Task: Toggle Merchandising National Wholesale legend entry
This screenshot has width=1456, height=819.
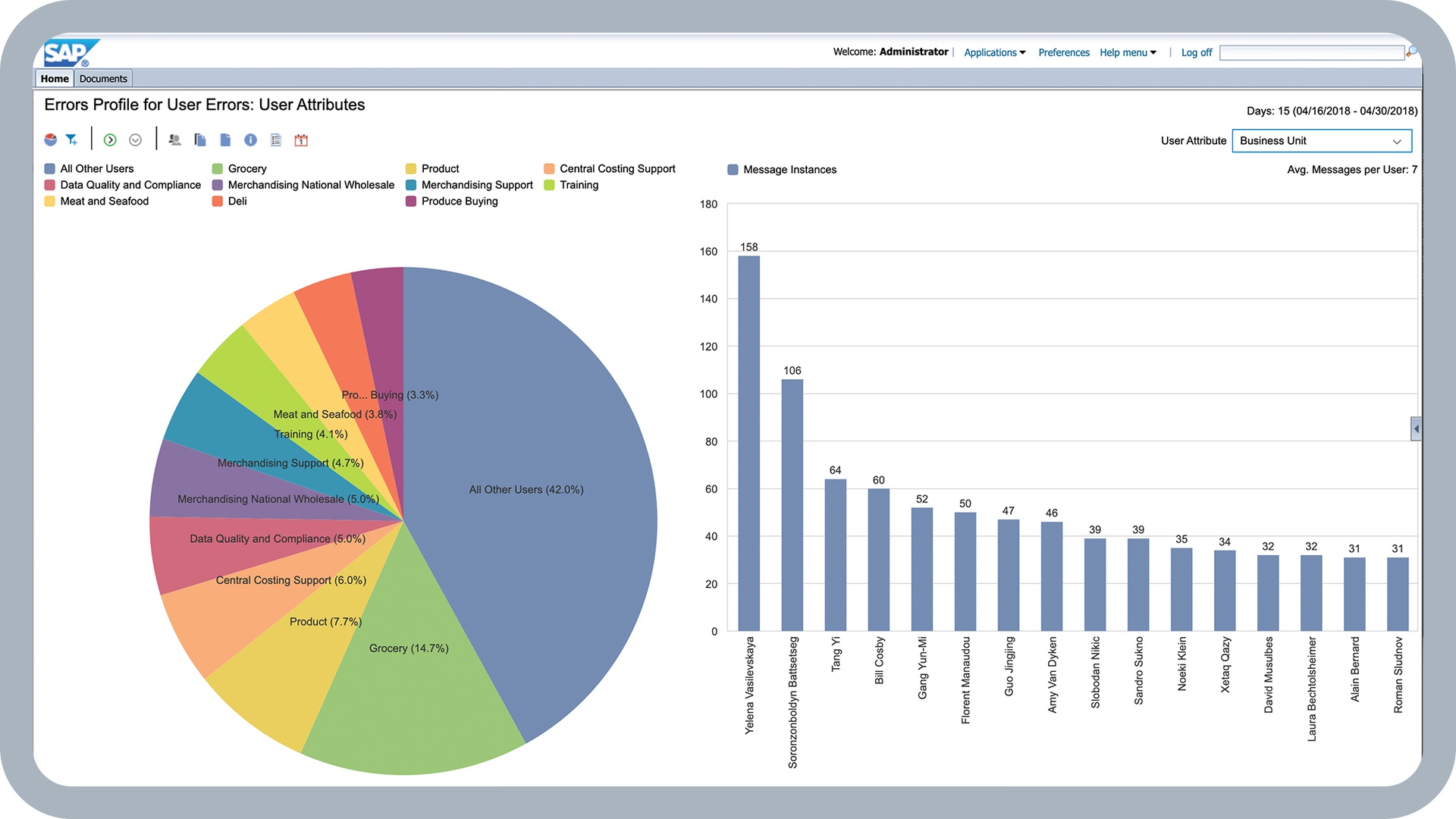Action: coord(303,185)
